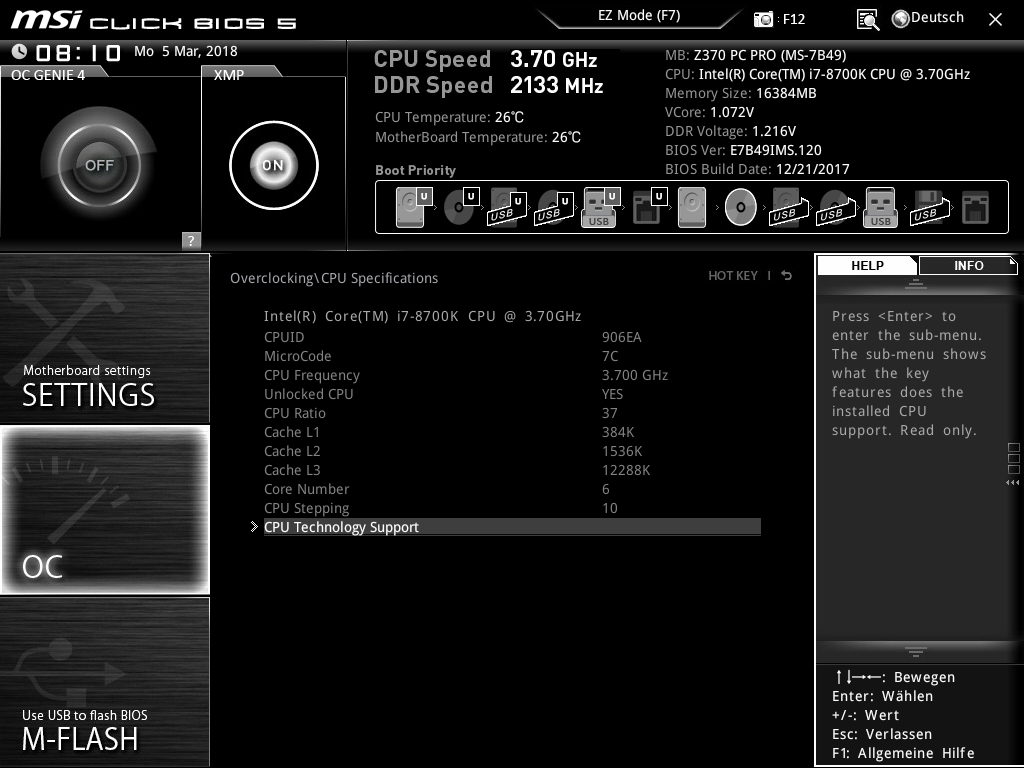The width and height of the screenshot is (1024, 768).
Task: Click the XMP panel label
Action: click(x=229, y=75)
